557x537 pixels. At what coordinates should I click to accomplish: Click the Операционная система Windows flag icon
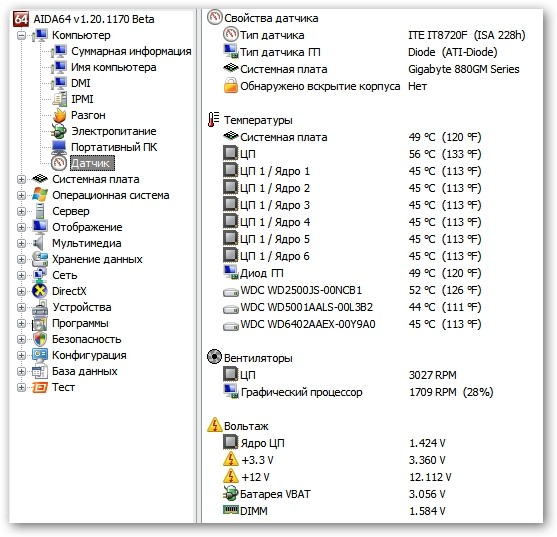pyautogui.click(x=39, y=195)
